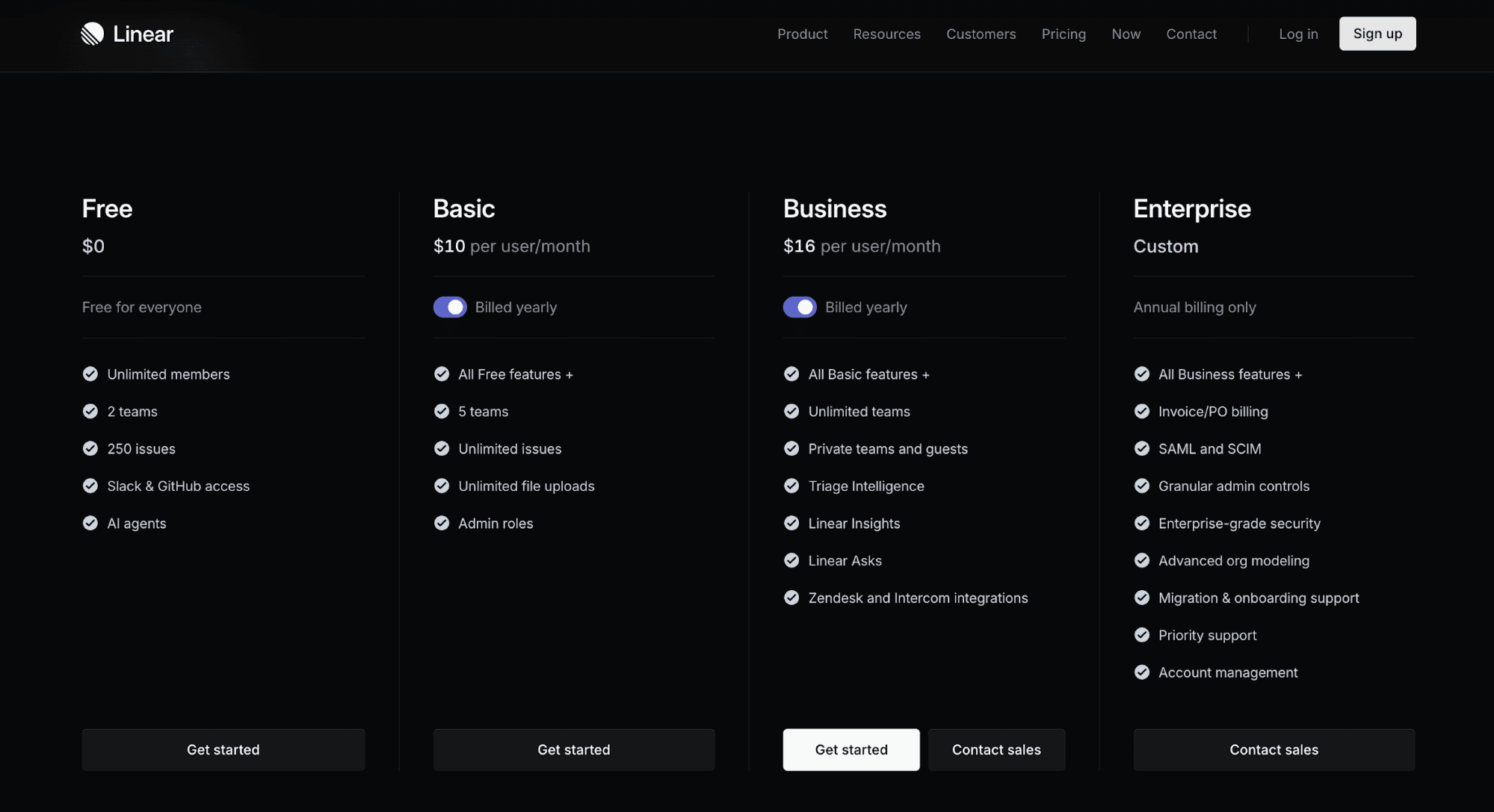Click checkmark icon next to Admin roles
Image resolution: width=1494 pixels, height=812 pixels.
[x=442, y=524]
